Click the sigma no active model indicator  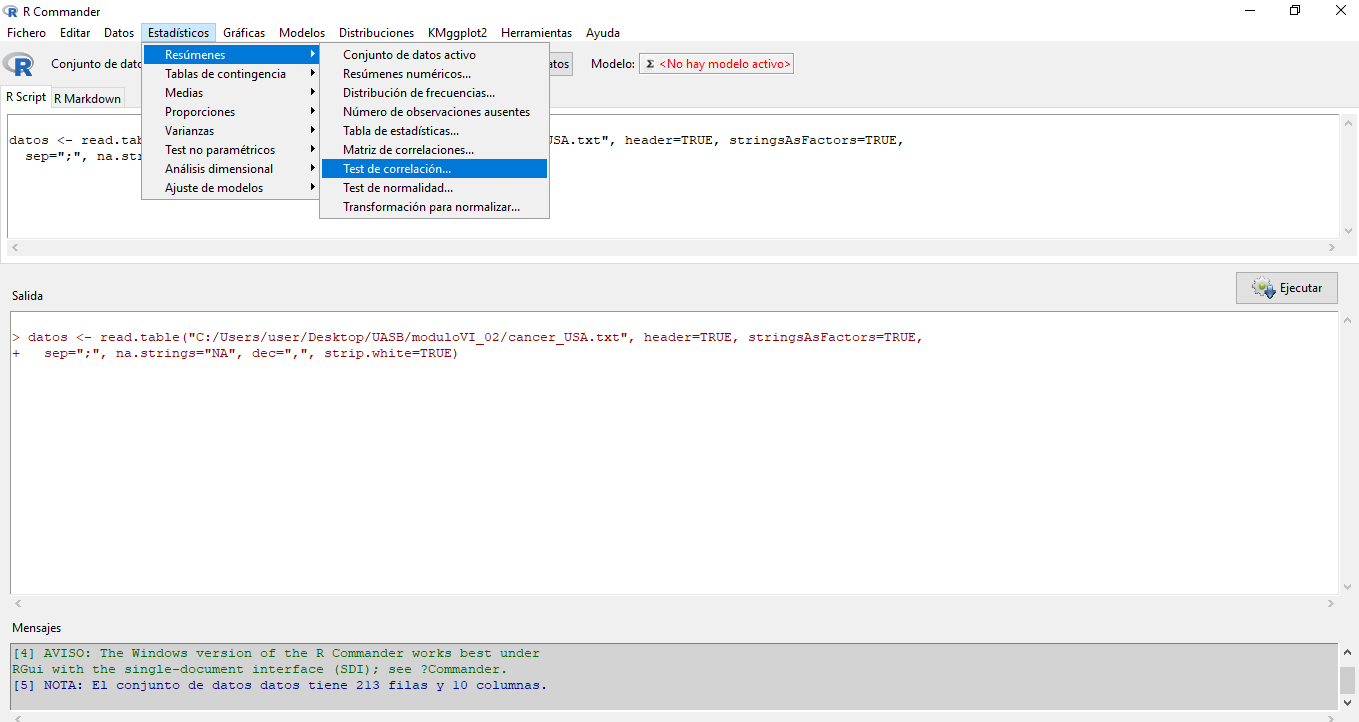click(x=716, y=64)
